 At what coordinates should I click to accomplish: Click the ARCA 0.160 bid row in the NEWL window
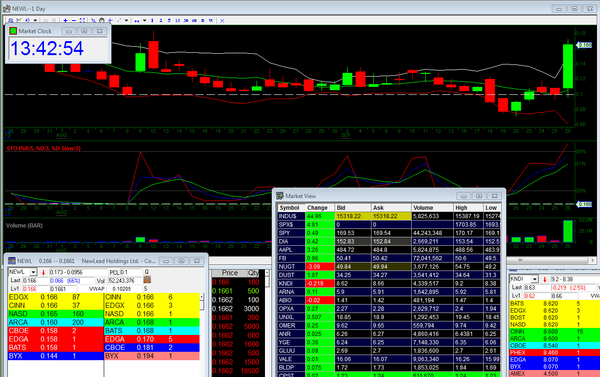55,322
